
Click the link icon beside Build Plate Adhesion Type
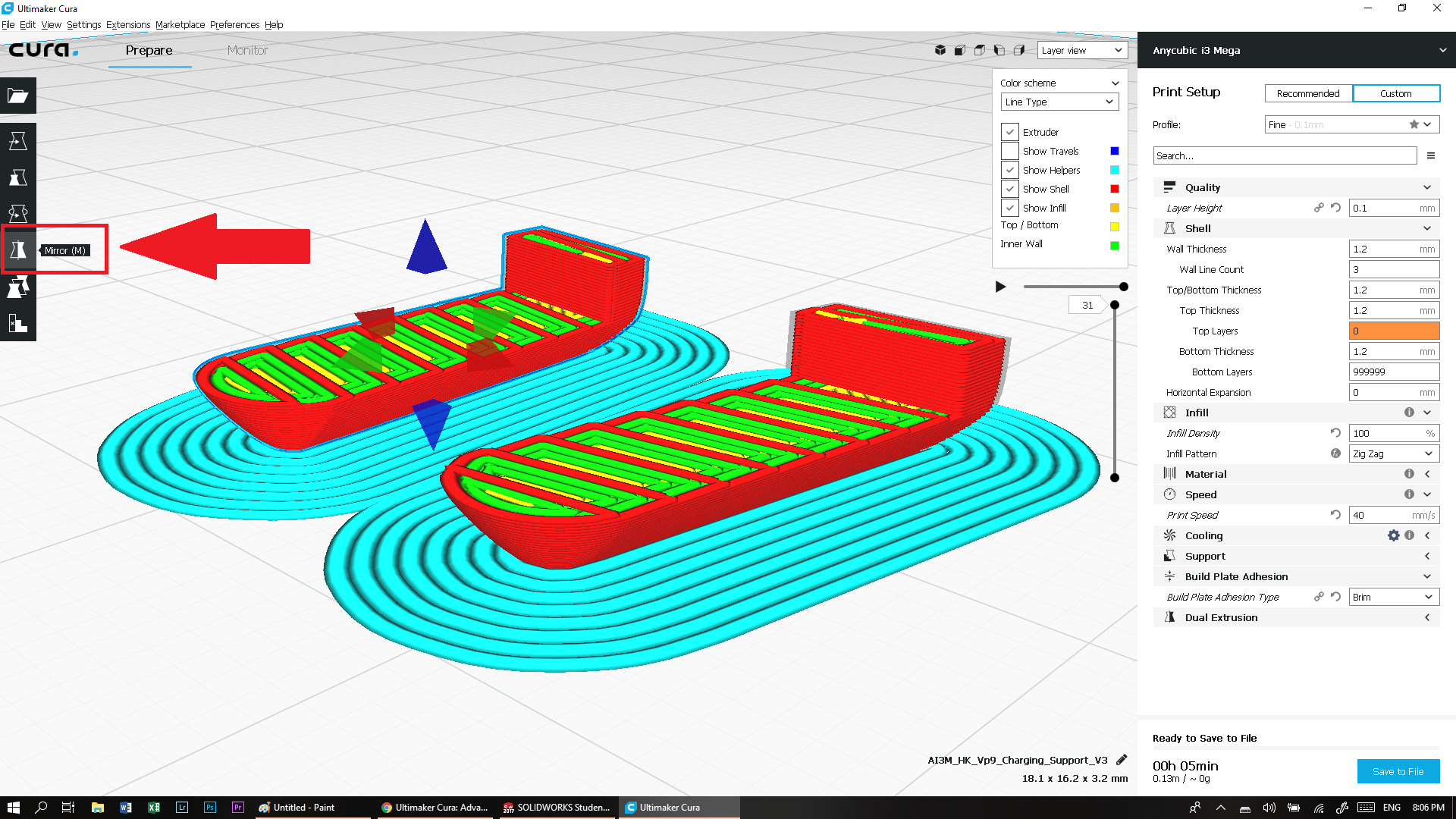[x=1319, y=597]
